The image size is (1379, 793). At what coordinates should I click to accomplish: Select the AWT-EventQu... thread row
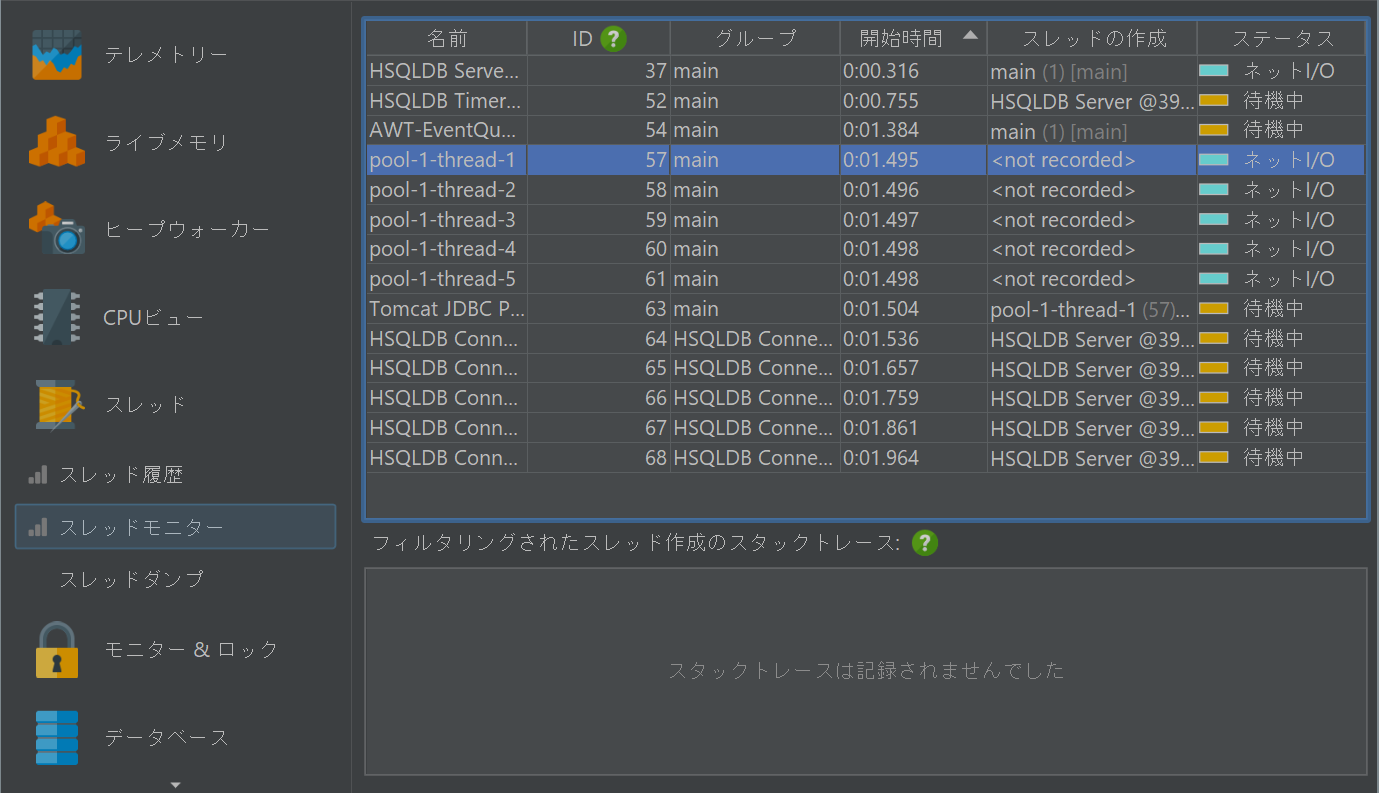point(865,130)
